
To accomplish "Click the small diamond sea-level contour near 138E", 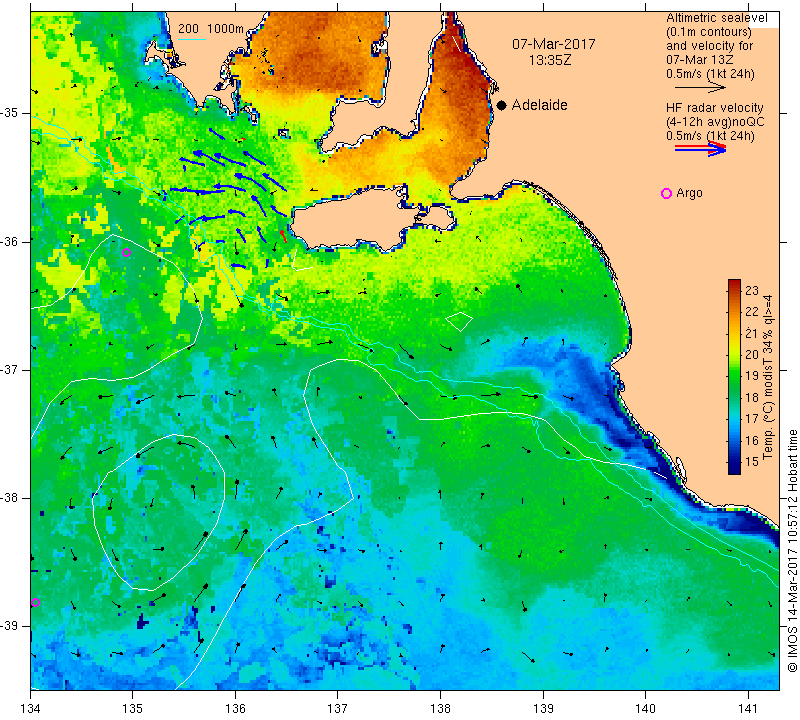I will pyautogui.click(x=459, y=321).
